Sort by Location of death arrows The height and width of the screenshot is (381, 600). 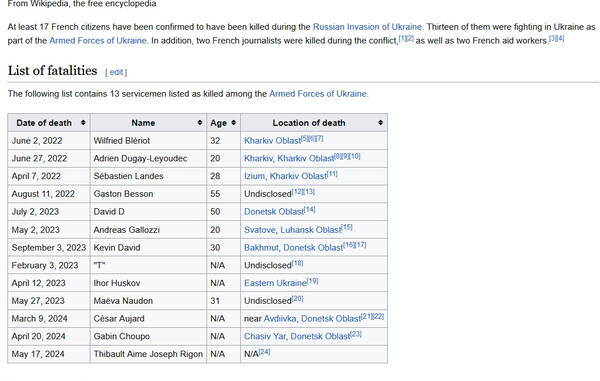point(380,123)
